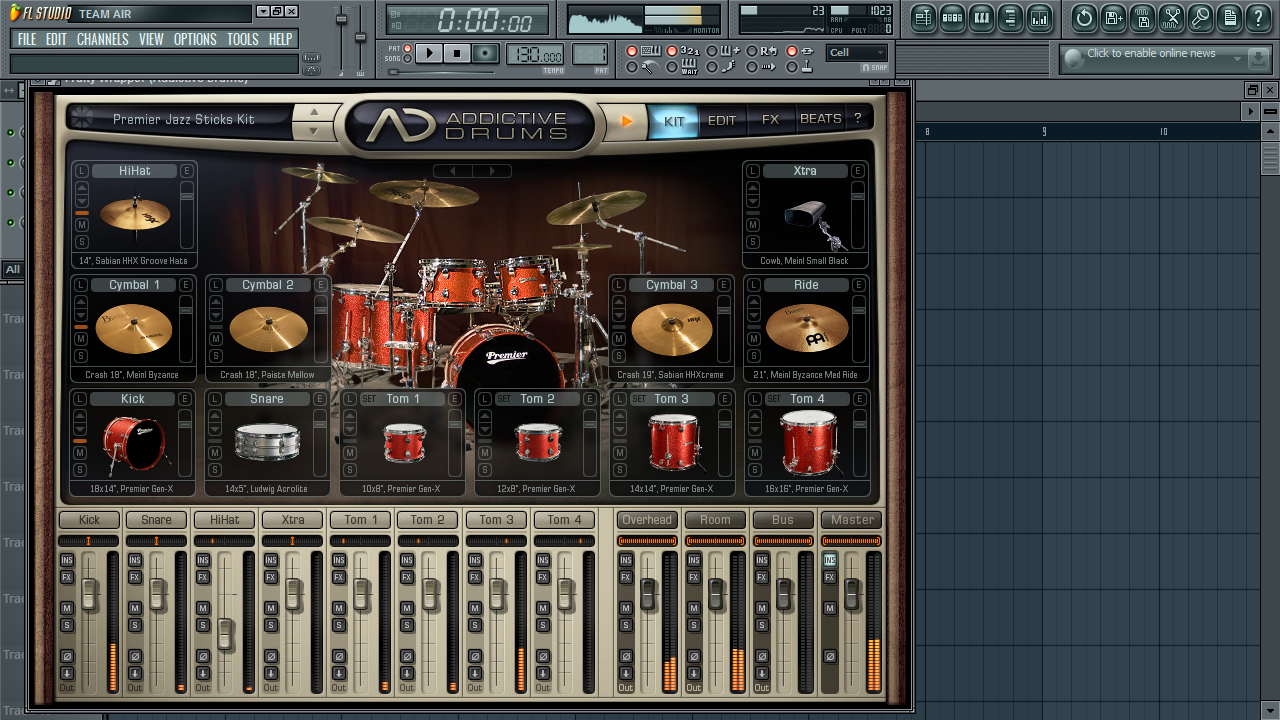Open the project Notepad icon

1230,17
